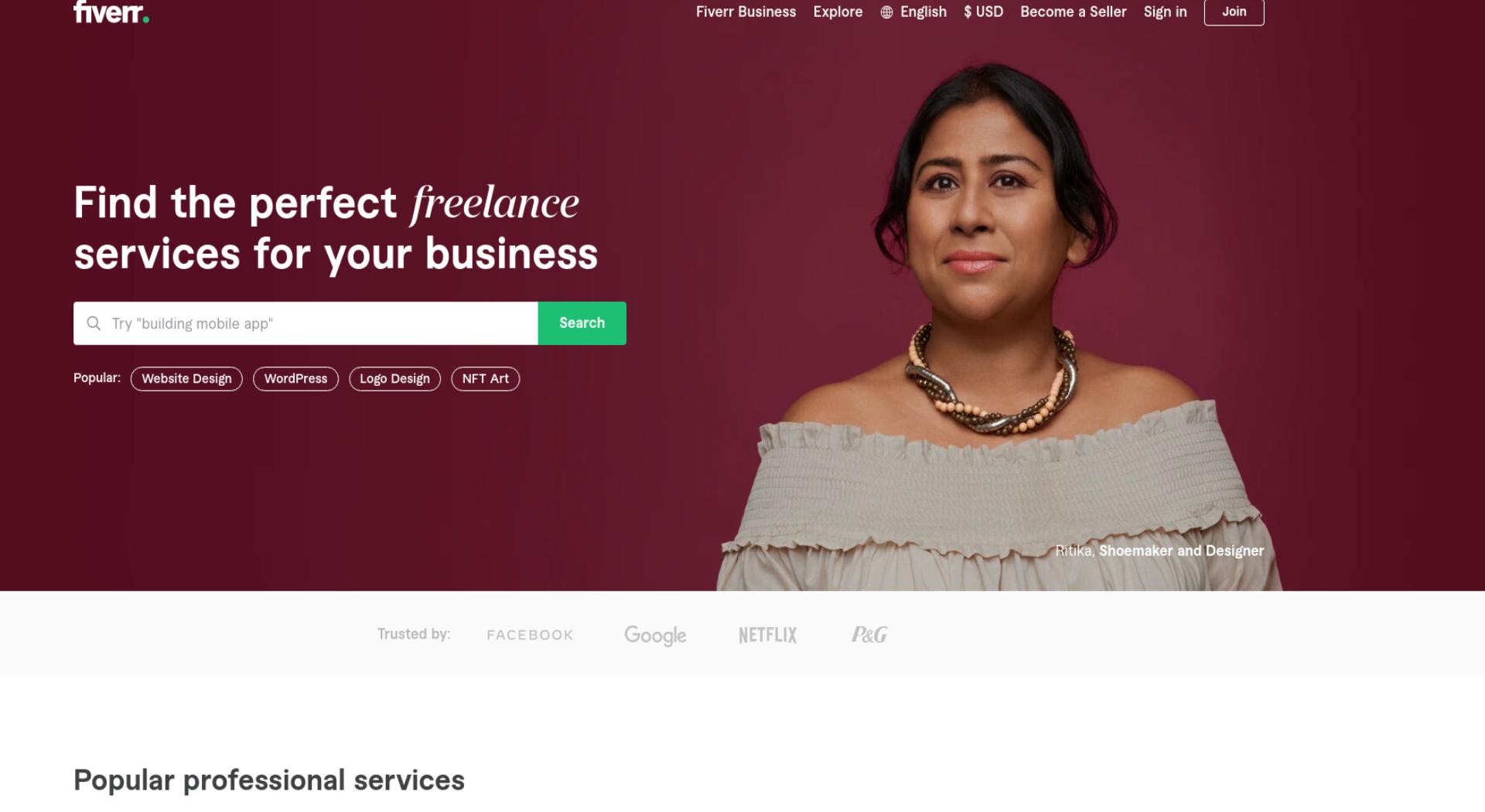
Task: Click the magnifying glass search icon
Action: (x=94, y=323)
